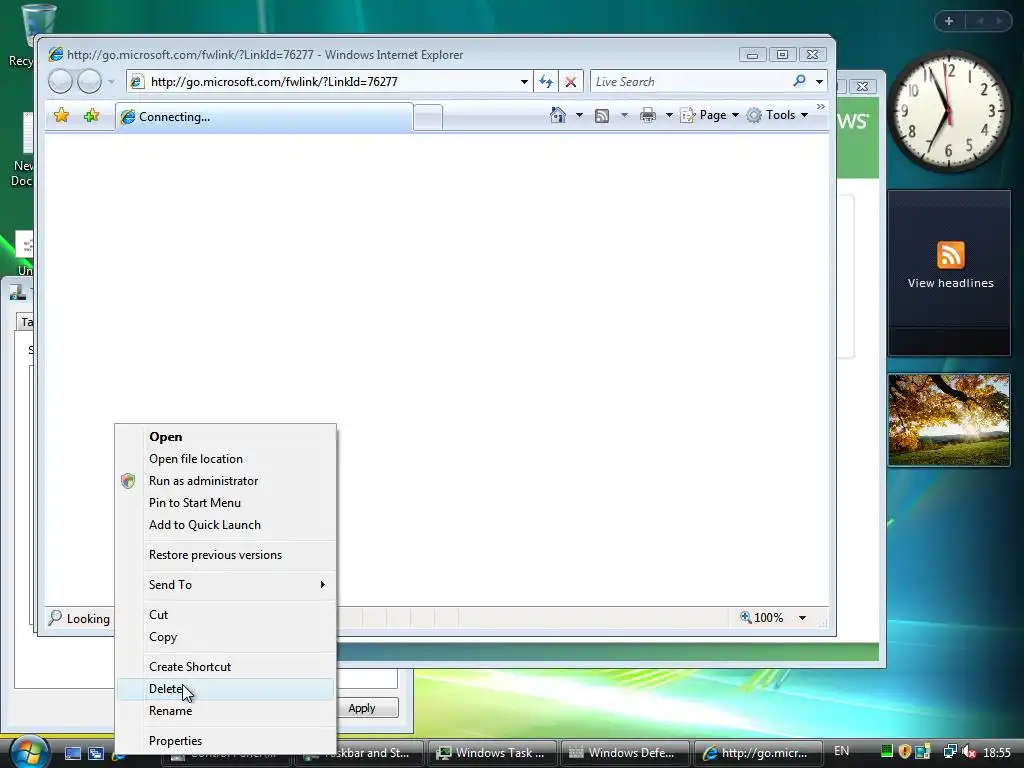The width and height of the screenshot is (1024, 768).
Task: Expand the Send To submenu
Action: pos(225,585)
